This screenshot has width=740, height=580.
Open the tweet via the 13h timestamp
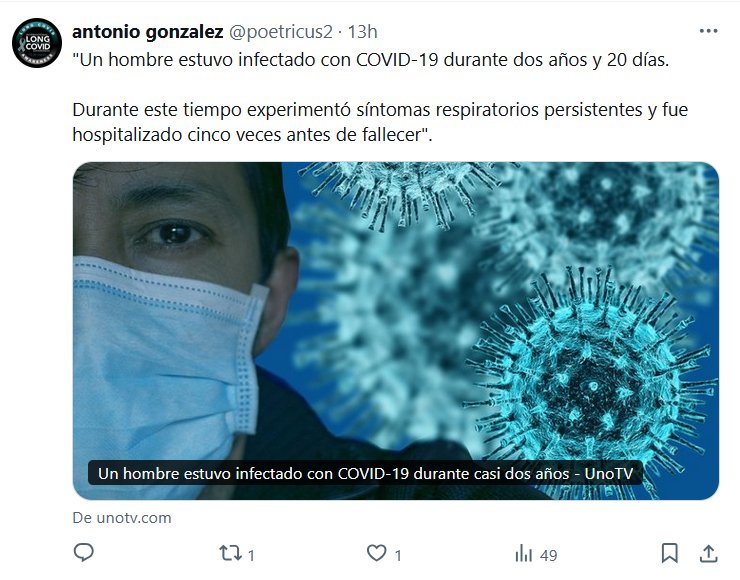point(362,32)
